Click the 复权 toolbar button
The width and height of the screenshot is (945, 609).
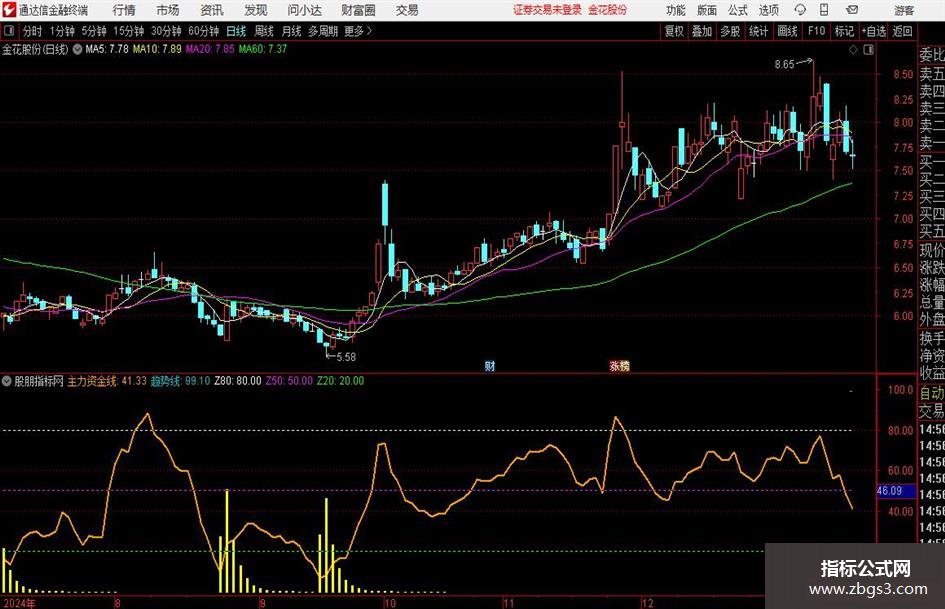[674, 31]
